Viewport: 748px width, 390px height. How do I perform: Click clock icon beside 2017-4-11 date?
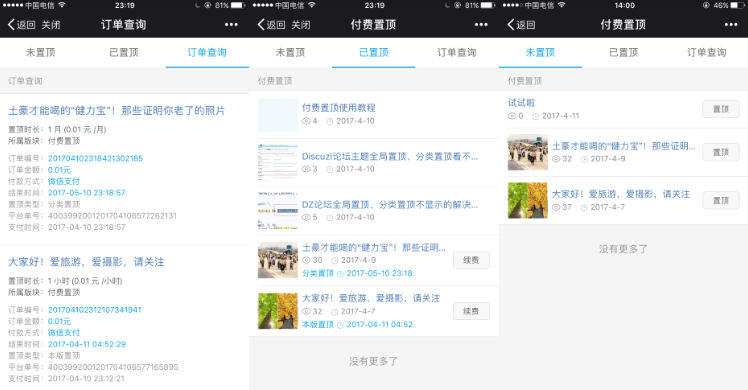536,116
